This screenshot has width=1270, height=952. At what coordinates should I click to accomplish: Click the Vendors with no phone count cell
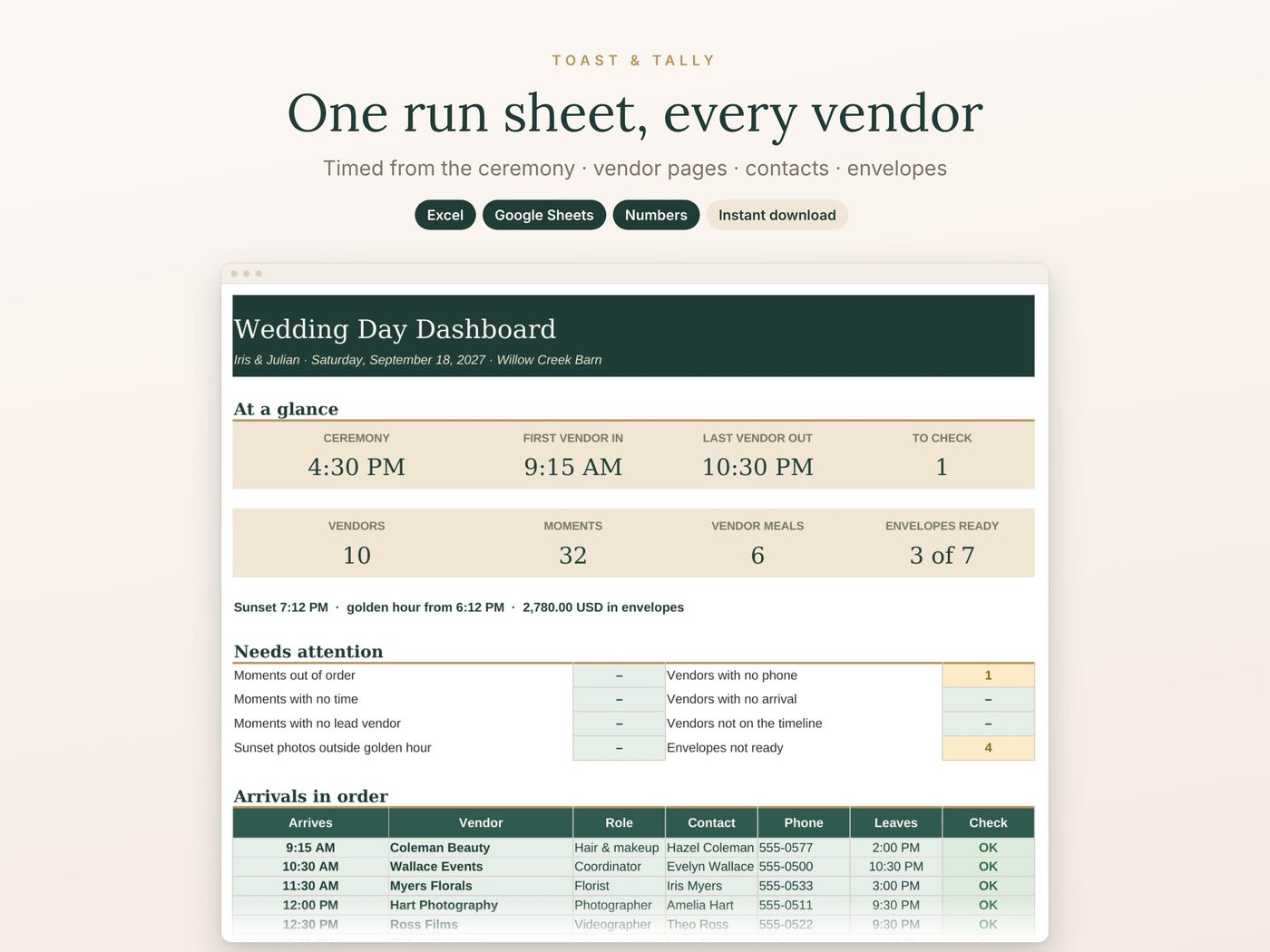pyautogui.click(x=988, y=675)
